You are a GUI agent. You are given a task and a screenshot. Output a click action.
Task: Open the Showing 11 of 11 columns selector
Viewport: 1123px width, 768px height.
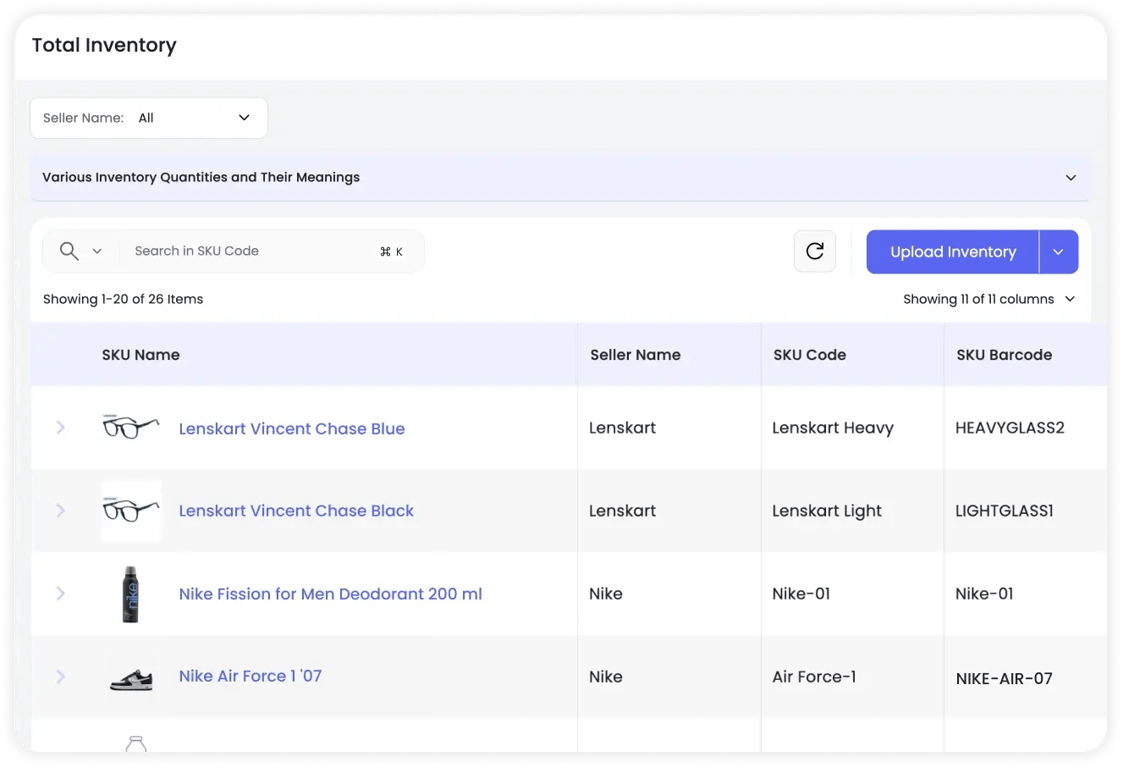point(989,299)
